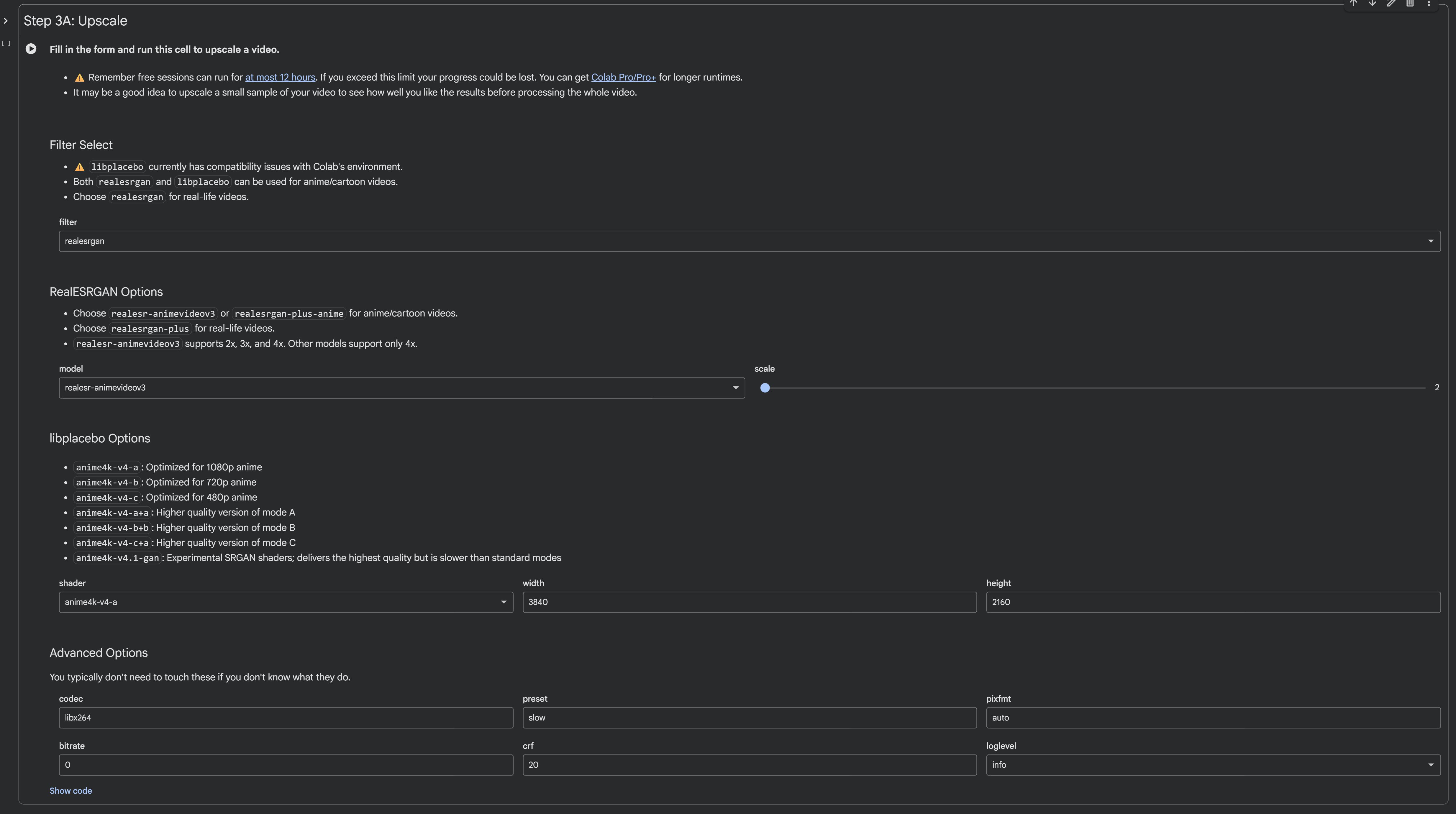Click 'anime4k-v4.1-gan' code text

(118, 558)
